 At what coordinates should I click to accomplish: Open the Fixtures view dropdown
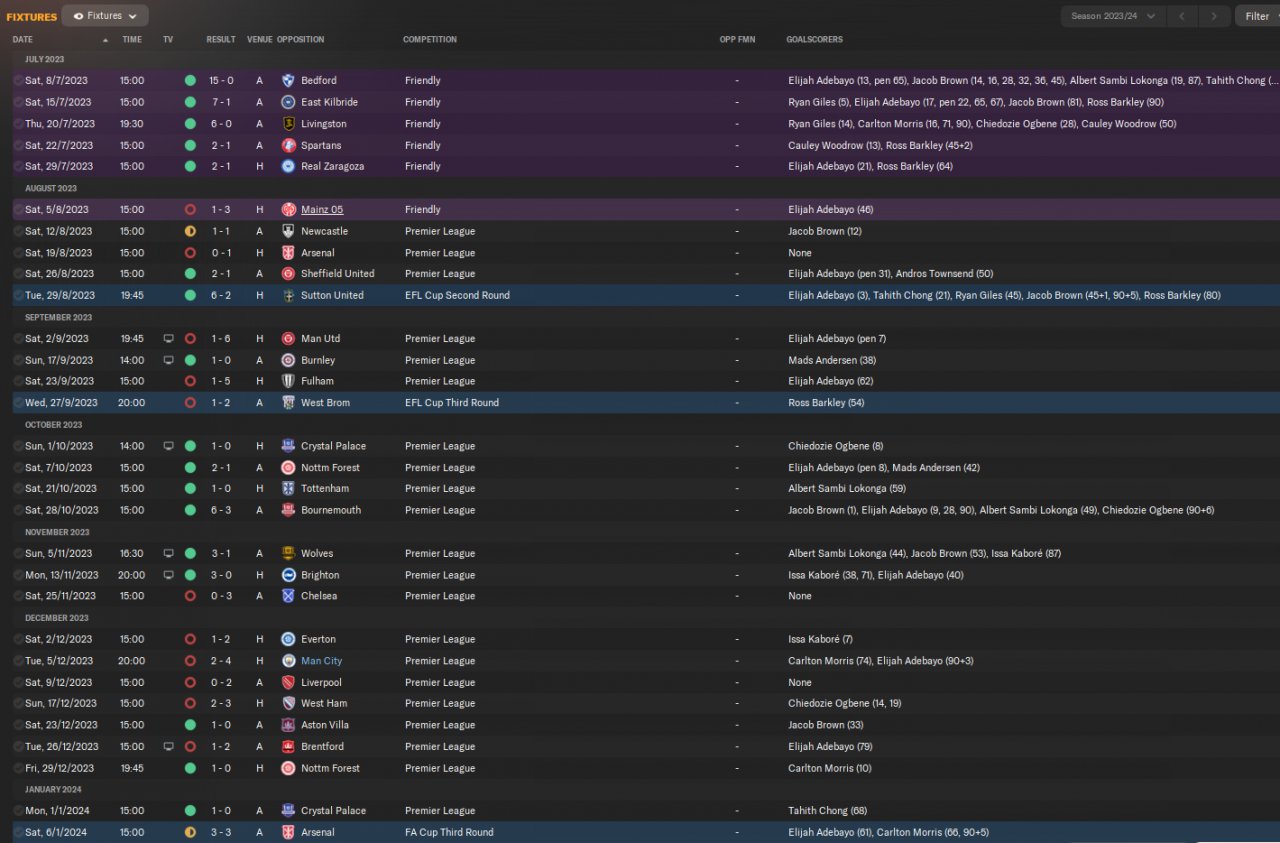pos(105,16)
